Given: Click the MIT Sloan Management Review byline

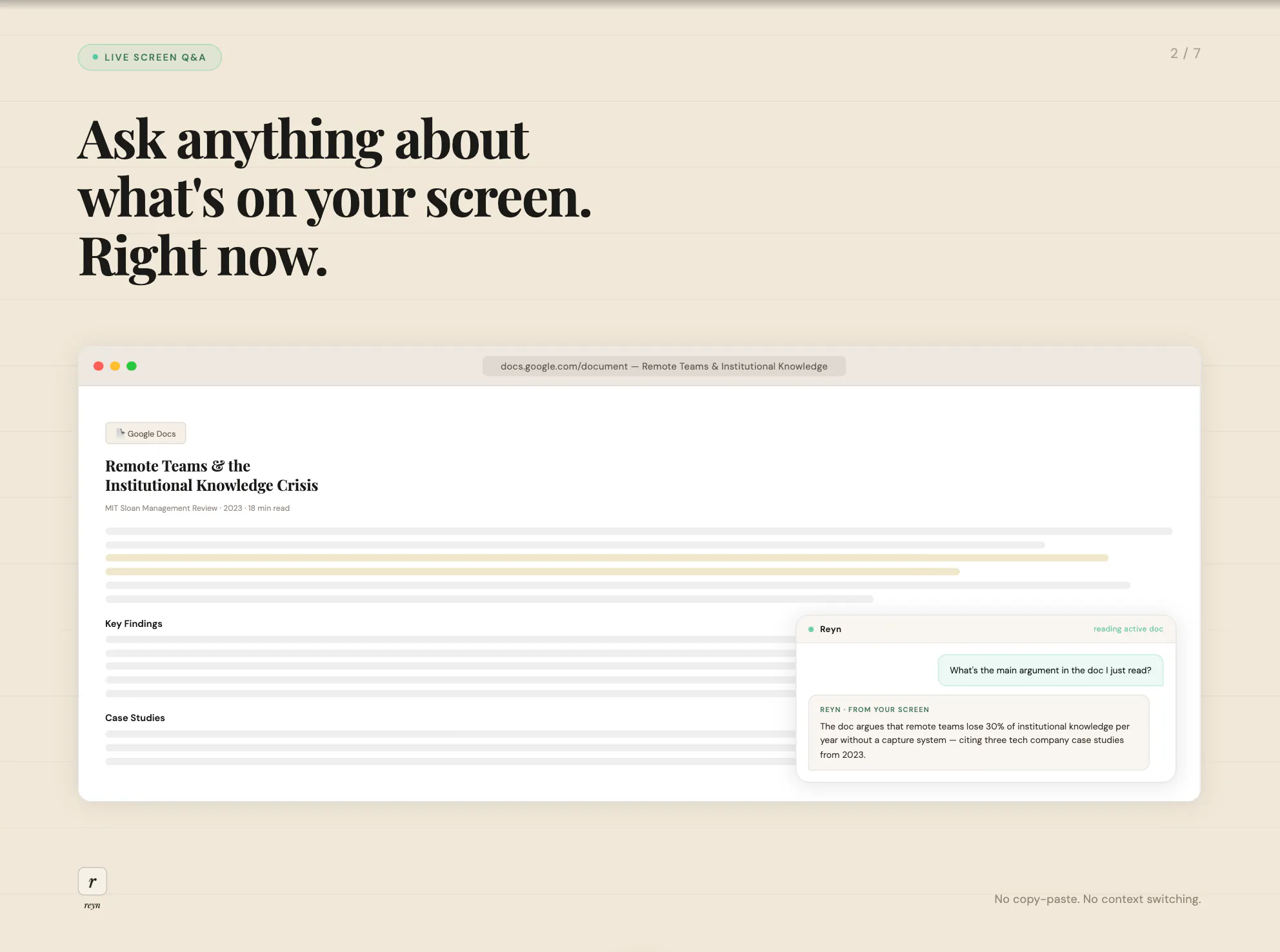Looking at the screenshot, I should point(197,508).
